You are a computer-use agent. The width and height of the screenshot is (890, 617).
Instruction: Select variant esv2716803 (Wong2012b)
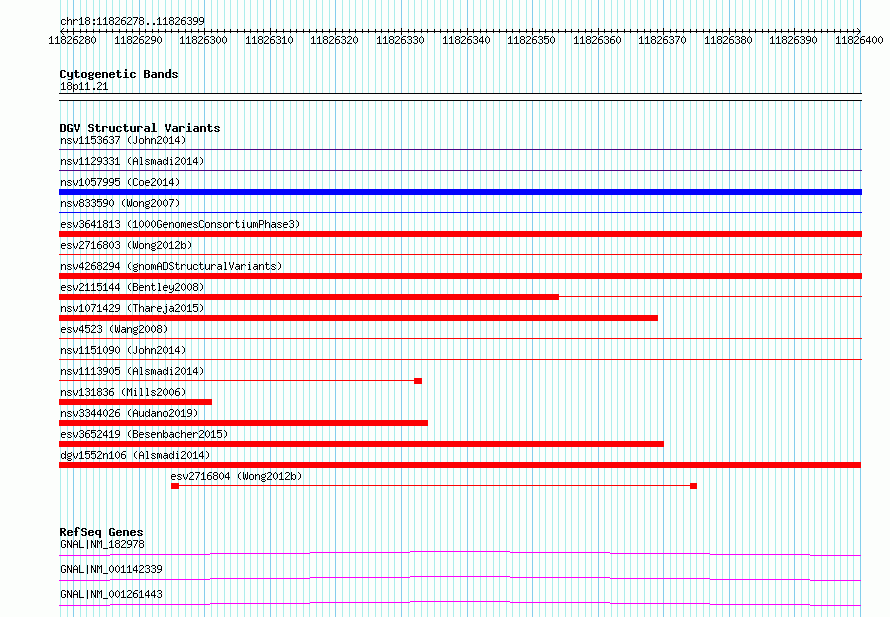(x=126, y=245)
